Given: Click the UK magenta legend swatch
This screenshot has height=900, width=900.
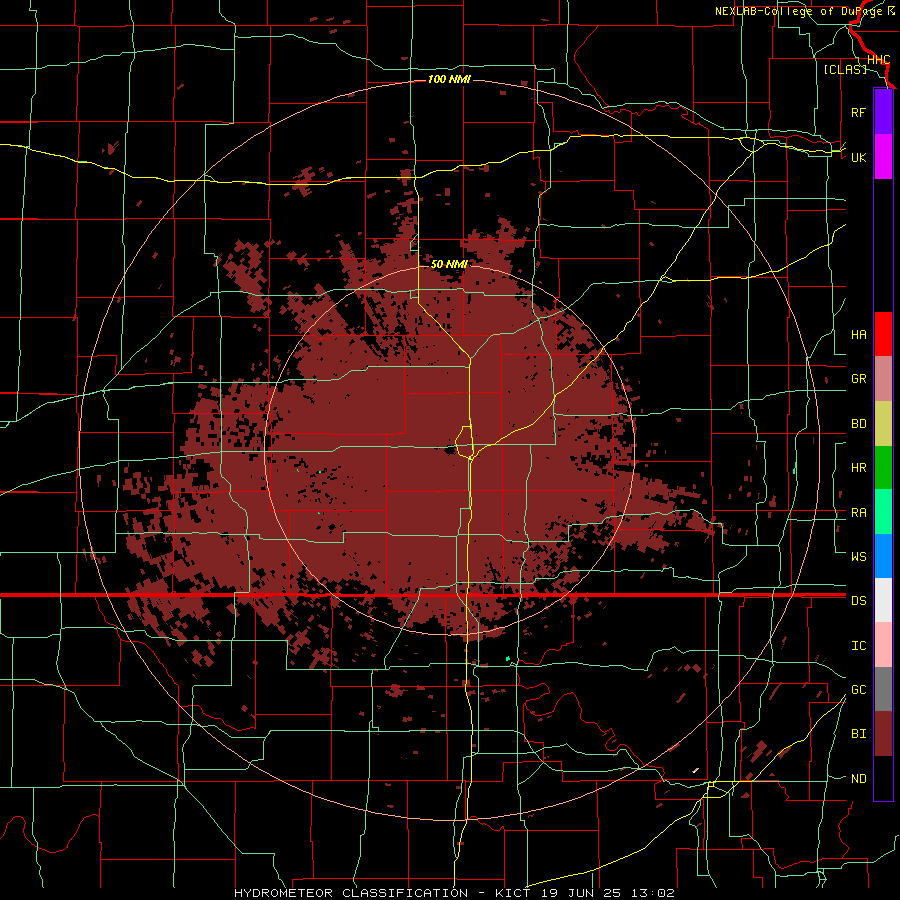Looking at the screenshot, I should coord(883,157).
